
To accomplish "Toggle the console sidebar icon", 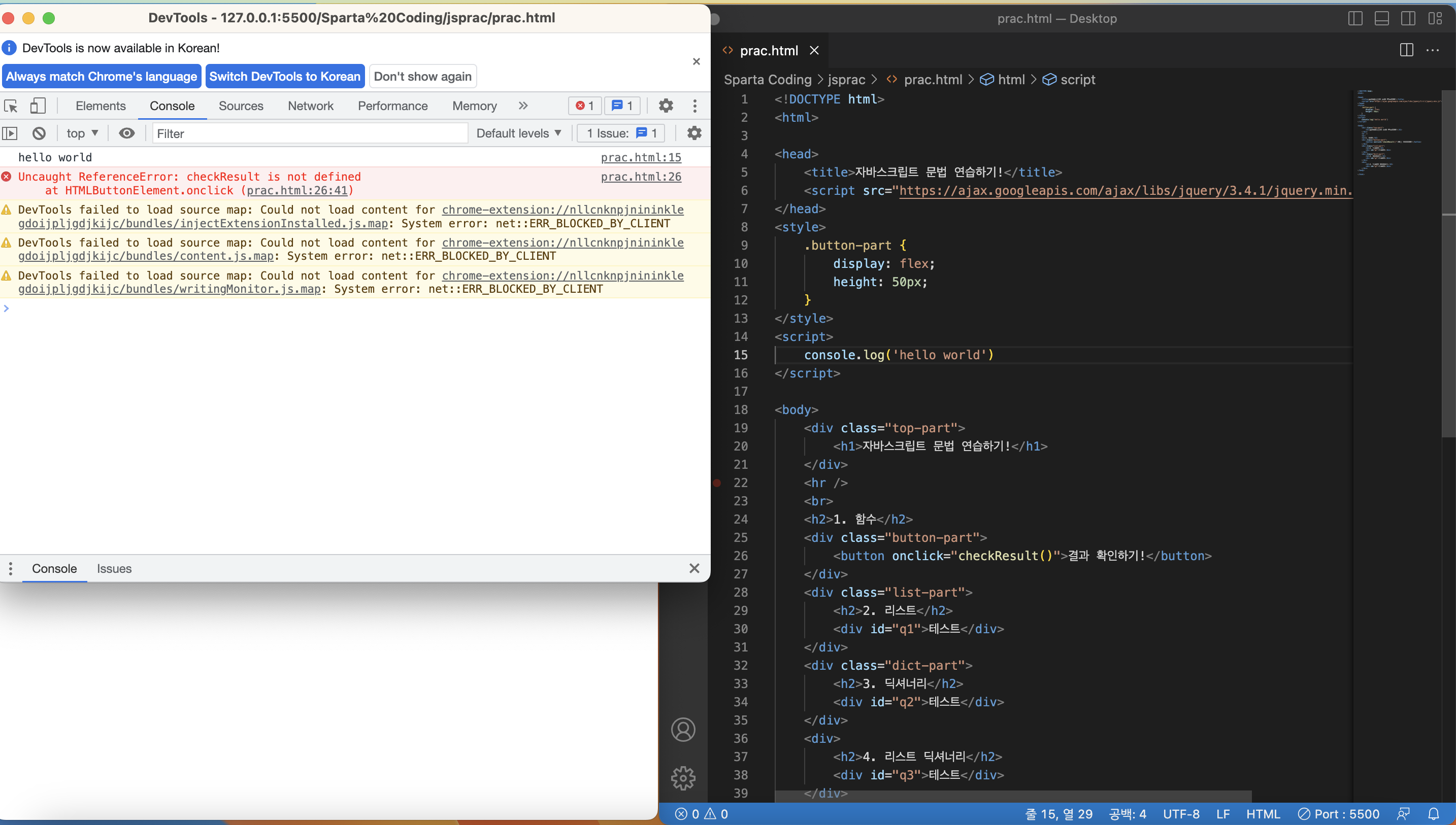I will 10,133.
